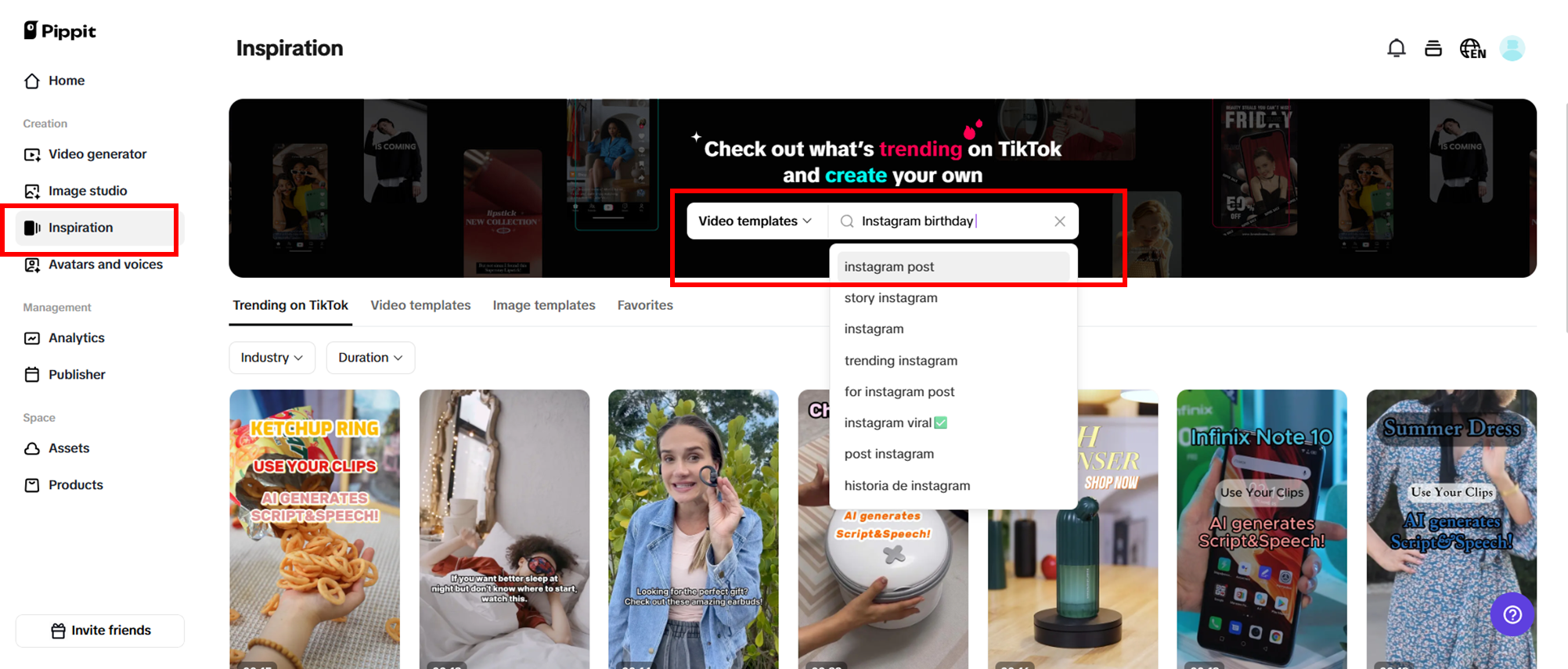Click the Invite friends button
Screen dimensions: 1568x669
point(100,631)
